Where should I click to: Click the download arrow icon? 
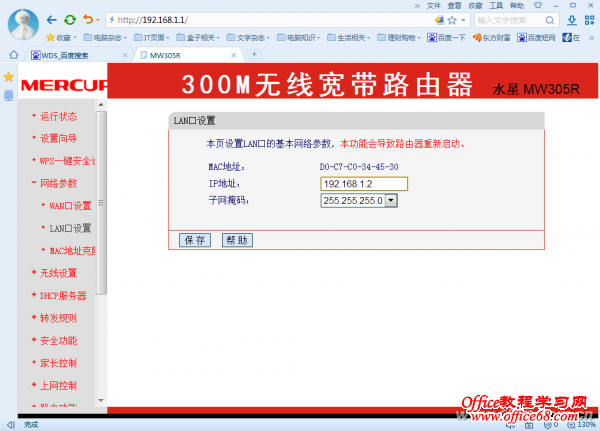572,20
